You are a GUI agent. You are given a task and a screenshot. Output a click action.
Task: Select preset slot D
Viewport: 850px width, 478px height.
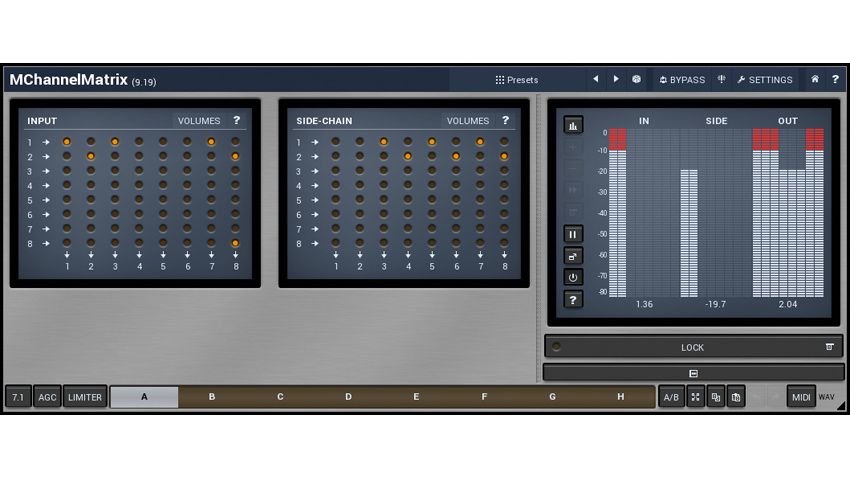point(348,397)
